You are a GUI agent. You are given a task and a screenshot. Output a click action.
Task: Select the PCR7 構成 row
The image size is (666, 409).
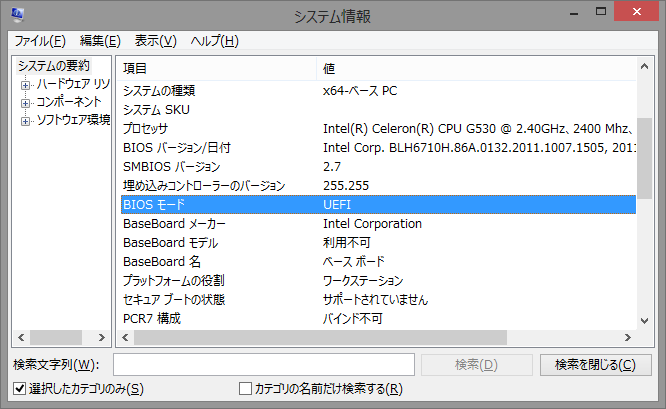click(x=378, y=319)
